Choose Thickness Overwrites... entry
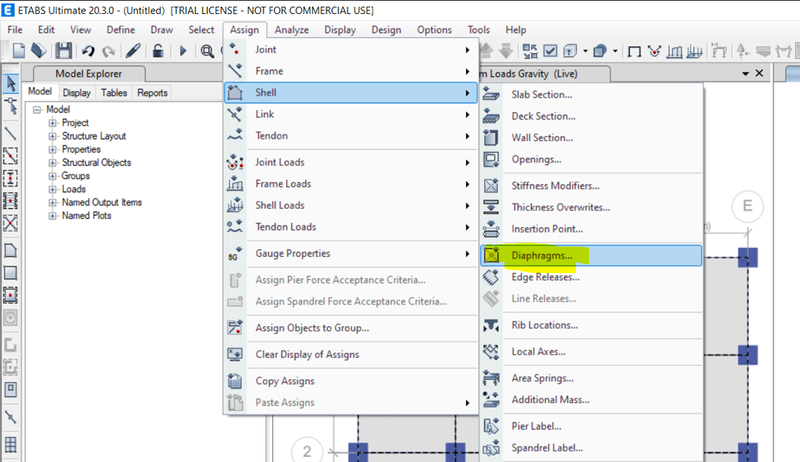 (591, 207)
